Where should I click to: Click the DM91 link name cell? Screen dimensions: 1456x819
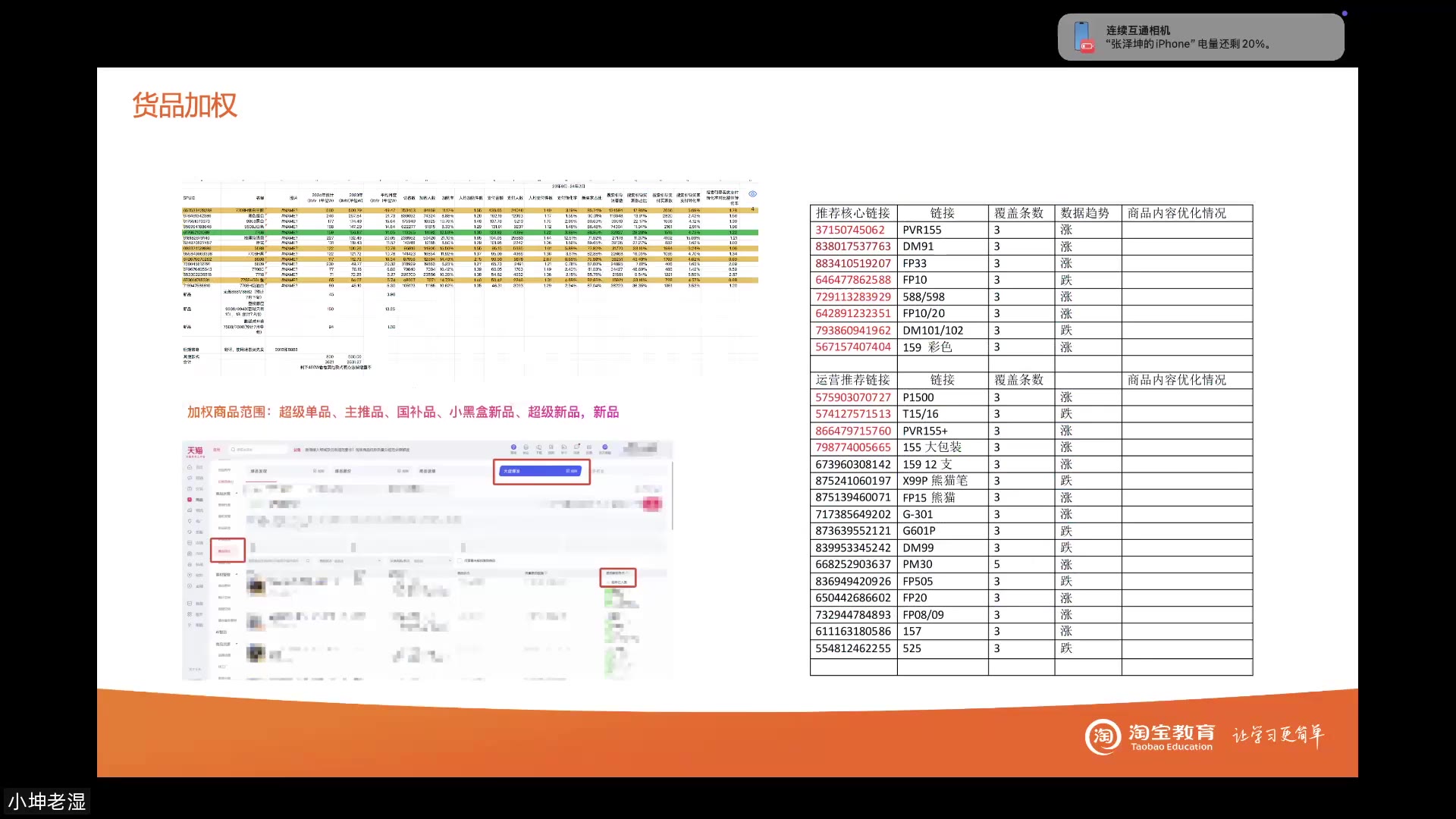click(x=943, y=246)
